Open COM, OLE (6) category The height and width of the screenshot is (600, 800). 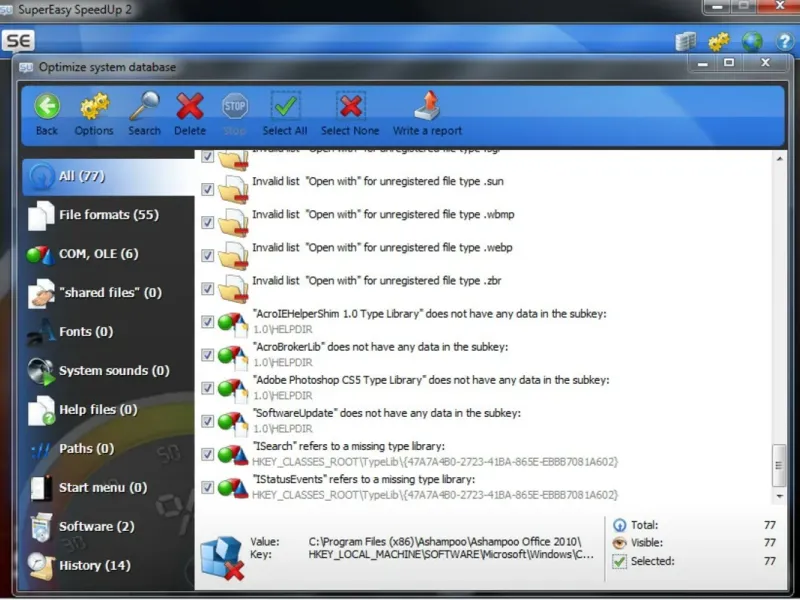108,254
